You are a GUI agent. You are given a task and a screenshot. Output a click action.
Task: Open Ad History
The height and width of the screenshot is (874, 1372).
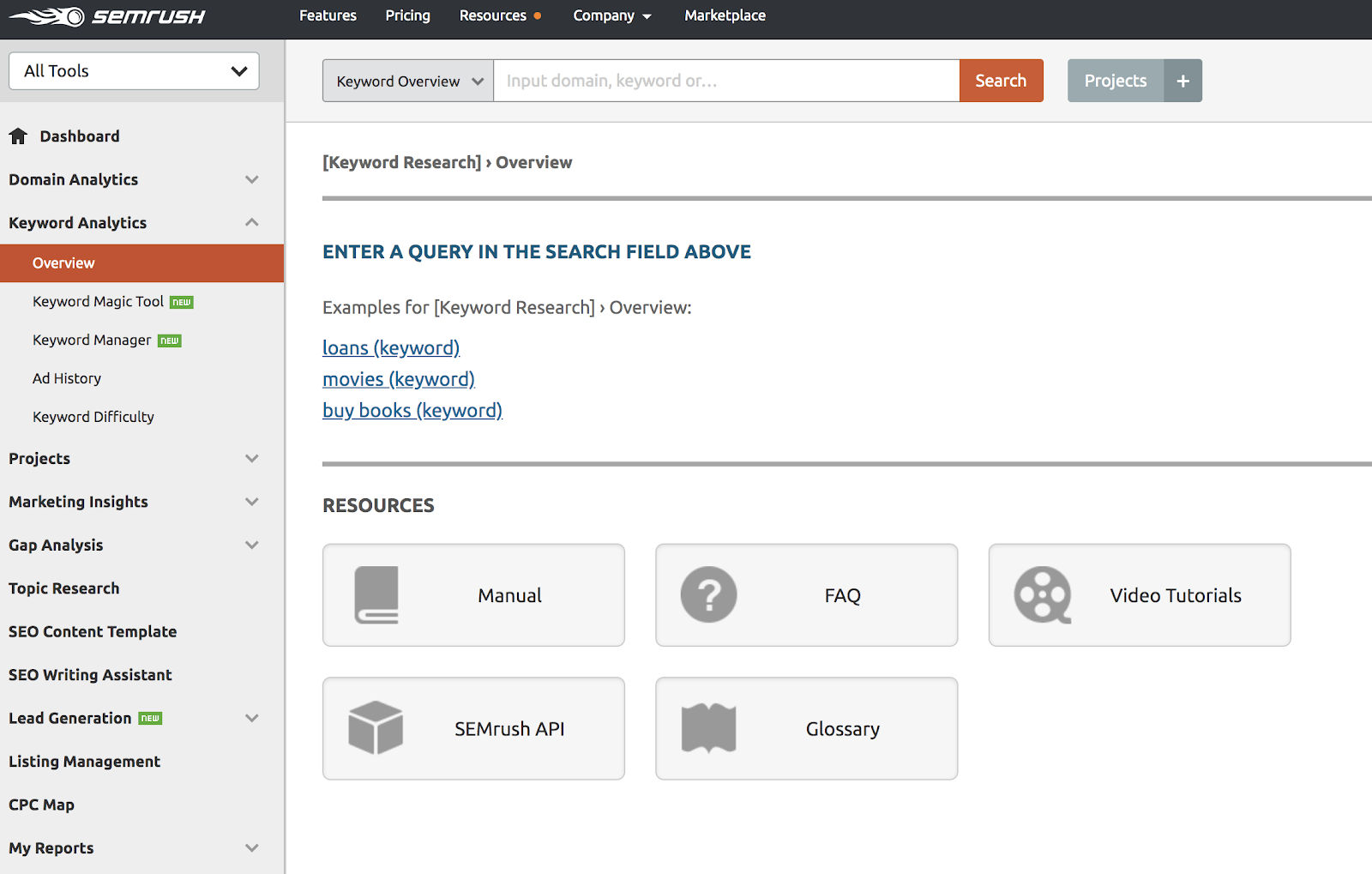(x=67, y=378)
